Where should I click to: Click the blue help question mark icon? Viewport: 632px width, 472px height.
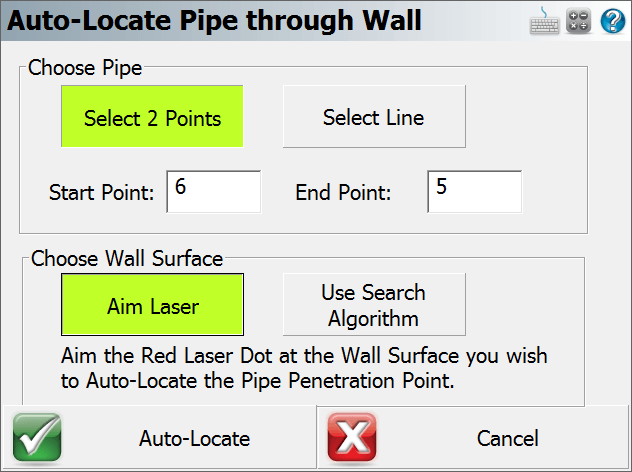(x=613, y=21)
